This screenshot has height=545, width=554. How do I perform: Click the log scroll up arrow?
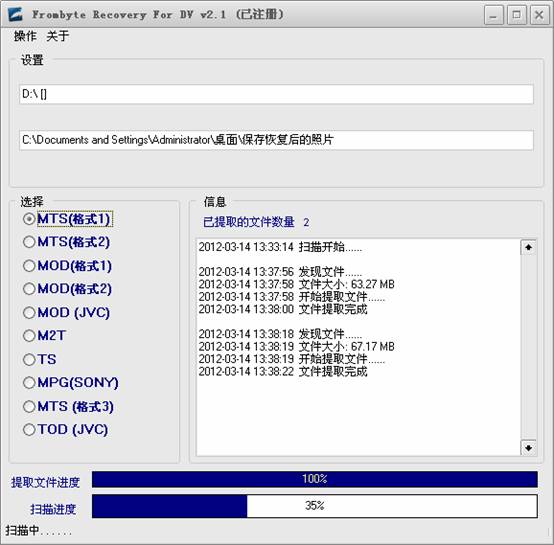[528, 248]
